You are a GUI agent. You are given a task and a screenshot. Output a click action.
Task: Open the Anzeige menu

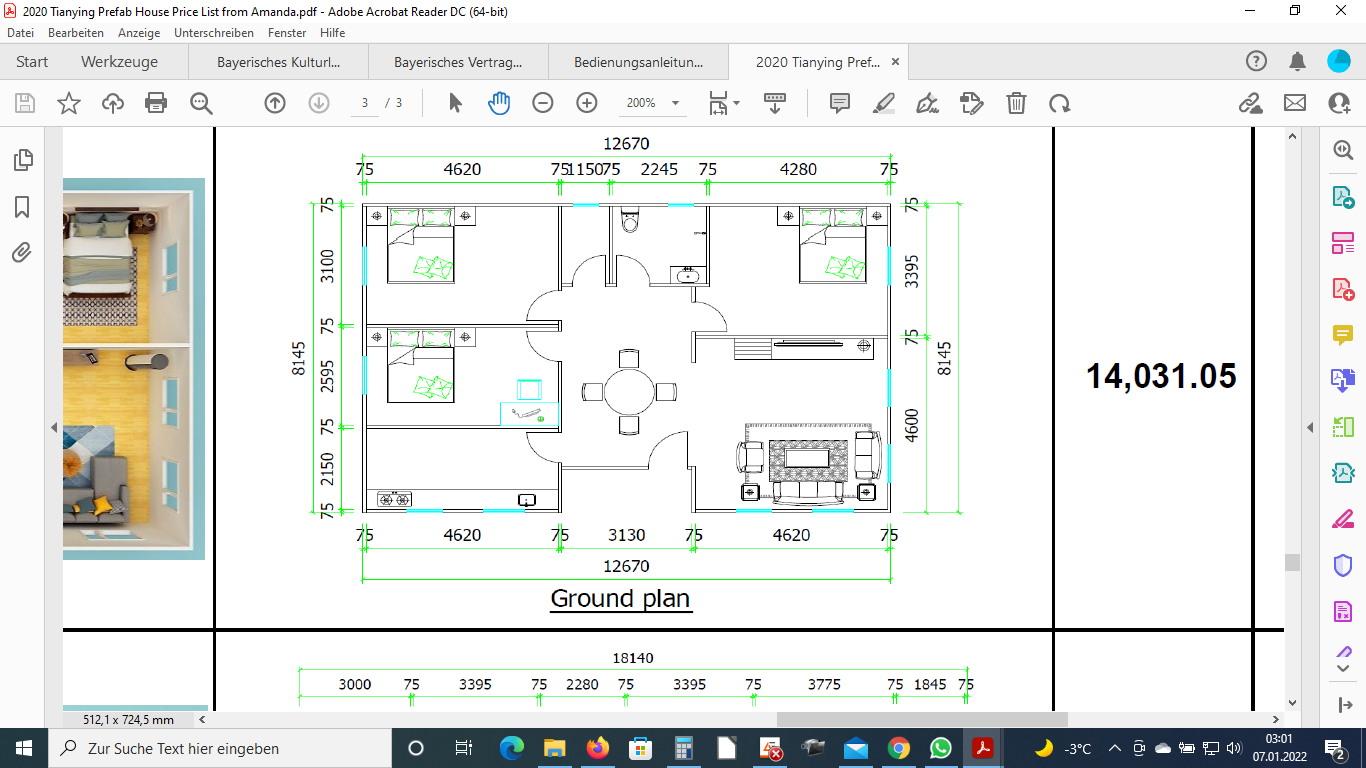click(x=139, y=33)
